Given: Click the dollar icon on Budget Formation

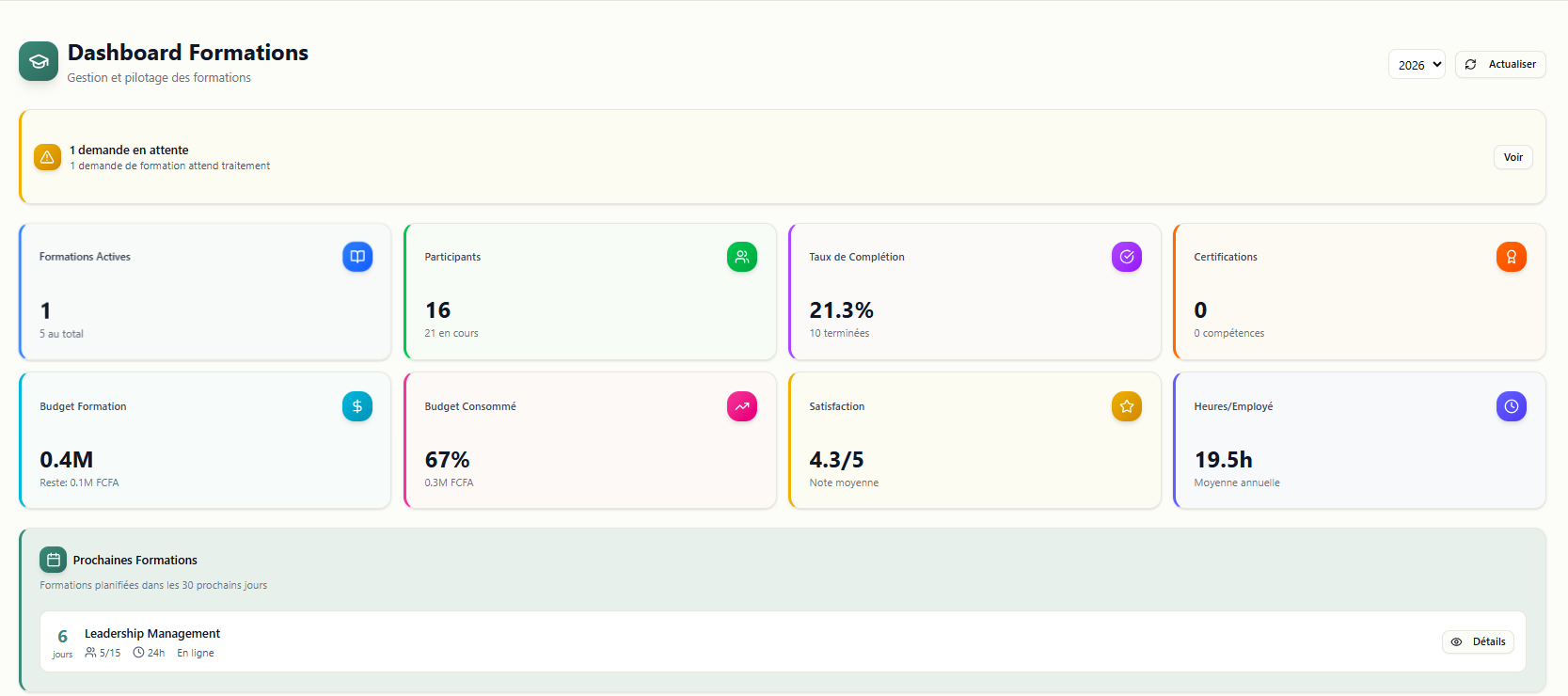Looking at the screenshot, I should [x=357, y=406].
